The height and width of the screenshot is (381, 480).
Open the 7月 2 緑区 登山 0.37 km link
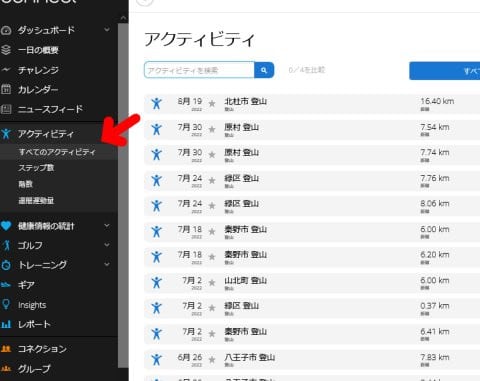241,306
